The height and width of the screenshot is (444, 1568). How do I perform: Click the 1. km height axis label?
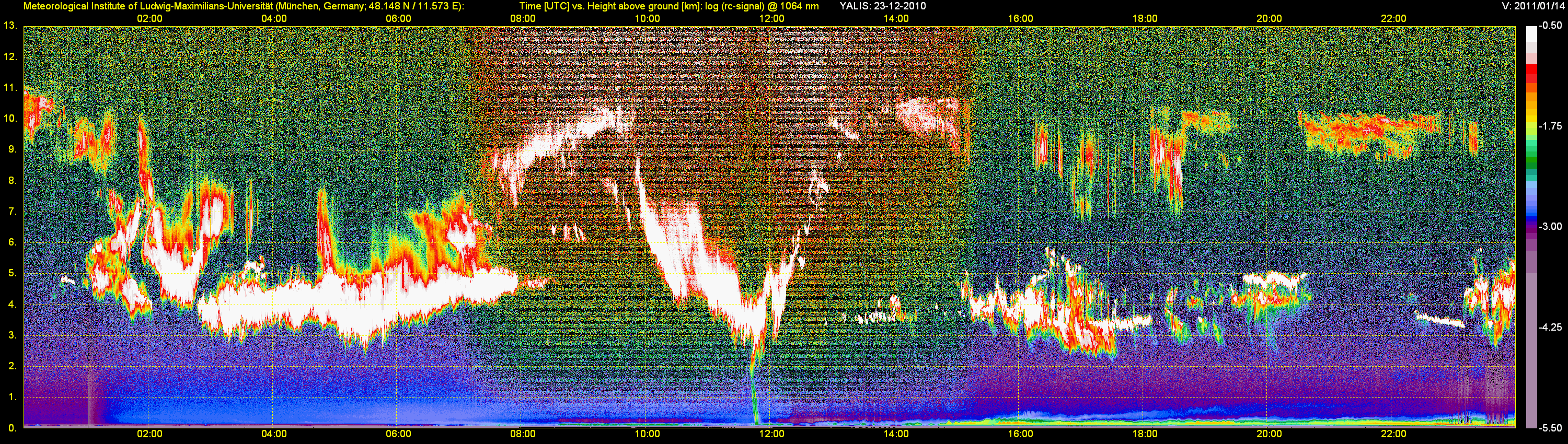(x=11, y=398)
